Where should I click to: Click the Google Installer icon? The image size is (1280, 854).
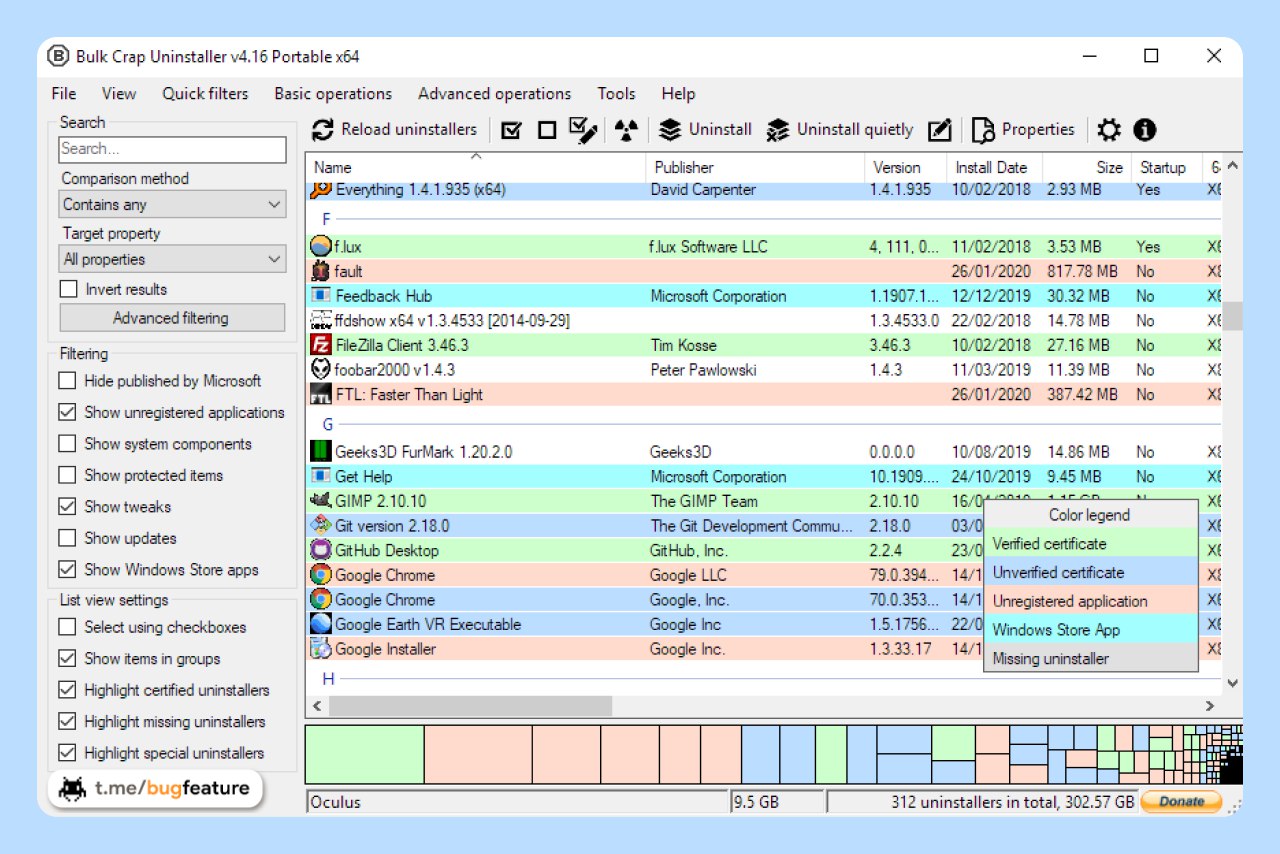320,649
